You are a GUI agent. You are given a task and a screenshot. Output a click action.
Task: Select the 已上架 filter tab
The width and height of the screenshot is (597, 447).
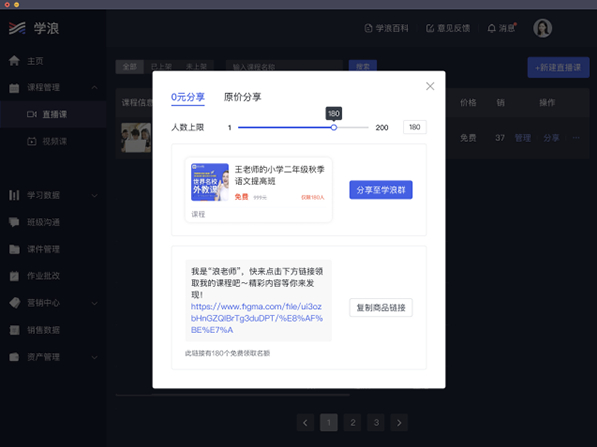coord(161,67)
